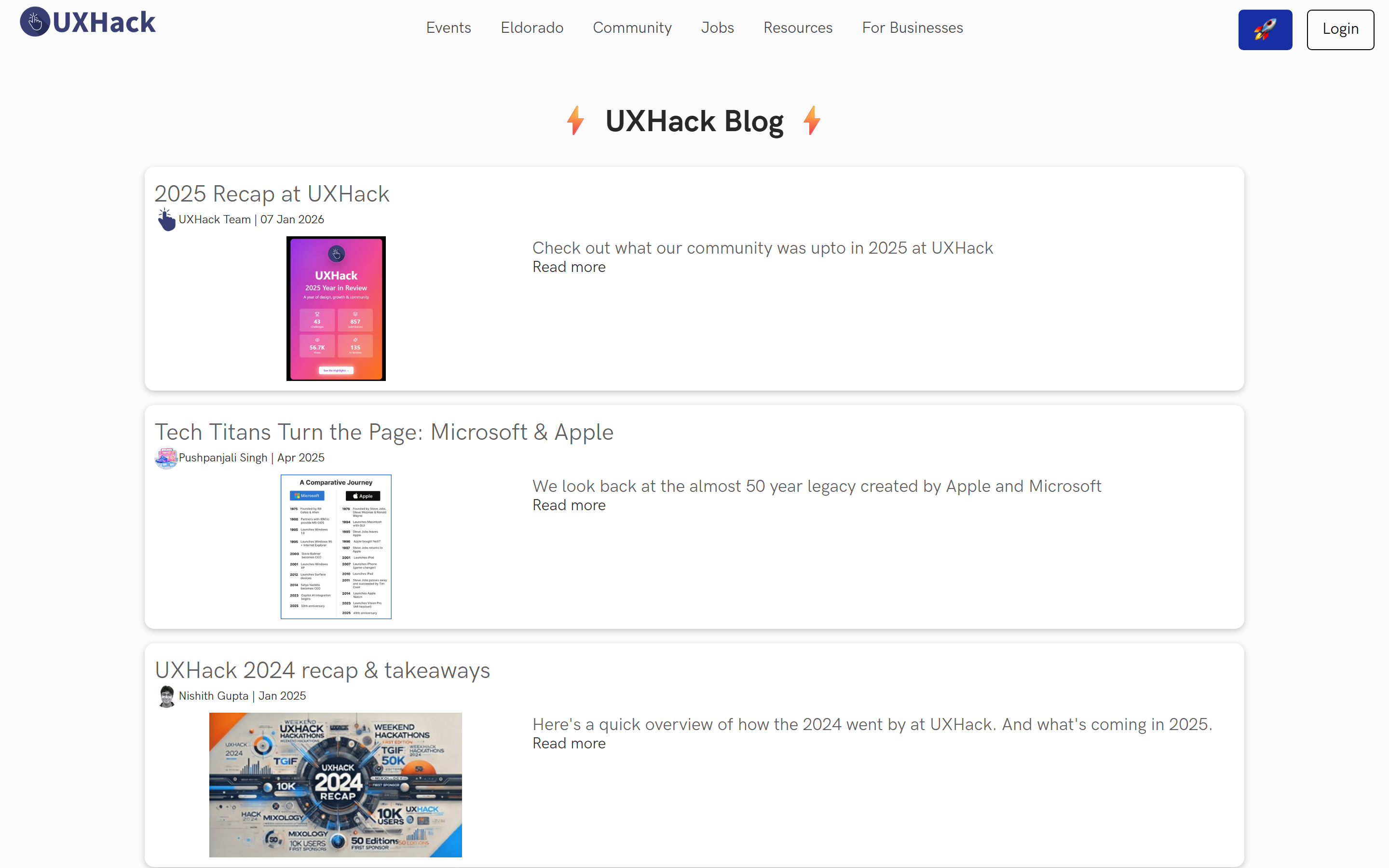Click the 'We look back at the almost 50 year' summary
Screen dimensions: 1389x868
tap(817, 486)
